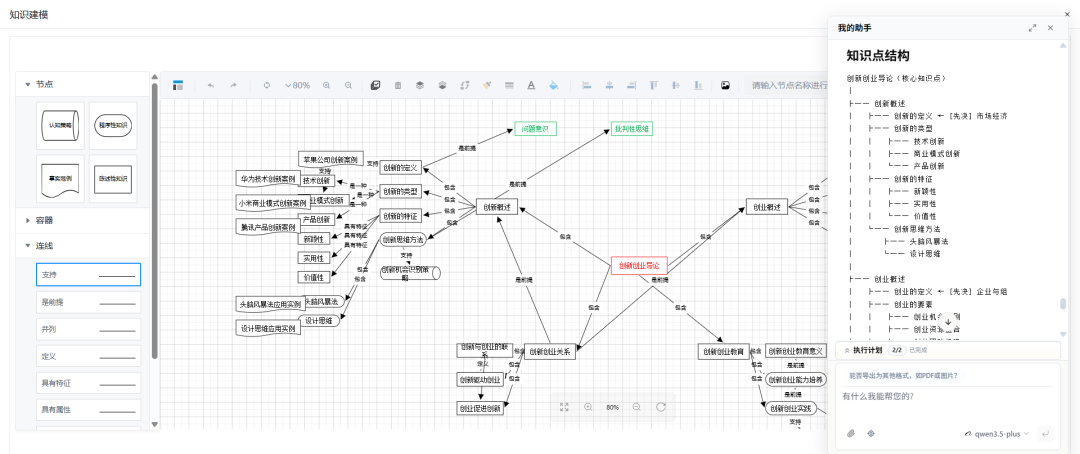Click zoom-in icon in floating zoom bar
Screen dimensions: 1080x454
pyautogui.click(x=588, y=407)
